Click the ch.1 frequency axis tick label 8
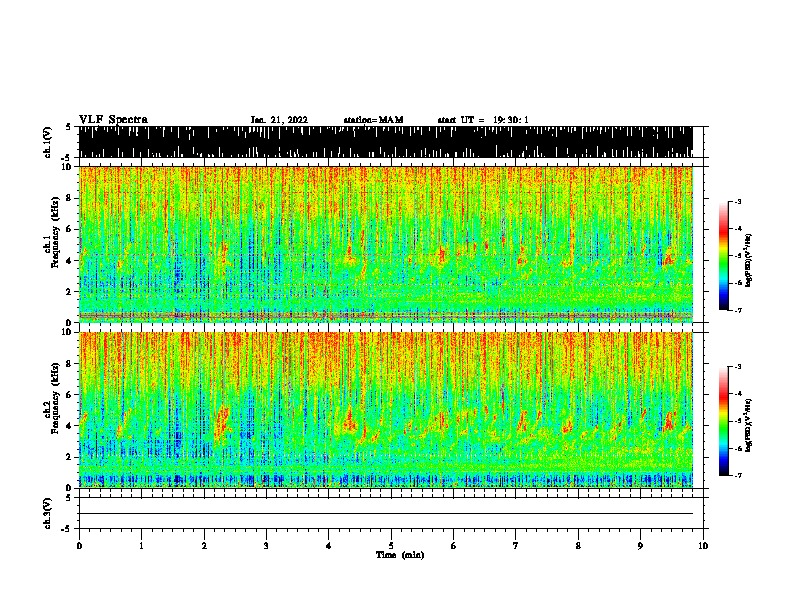Screen dimensions: 792x612 [69, 198]
